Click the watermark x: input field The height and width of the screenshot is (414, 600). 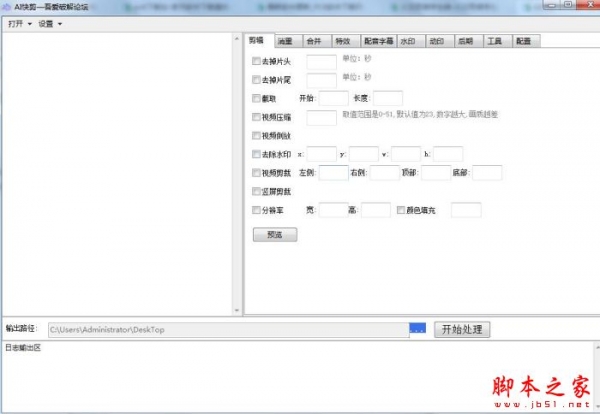click(x=321, y=154)
